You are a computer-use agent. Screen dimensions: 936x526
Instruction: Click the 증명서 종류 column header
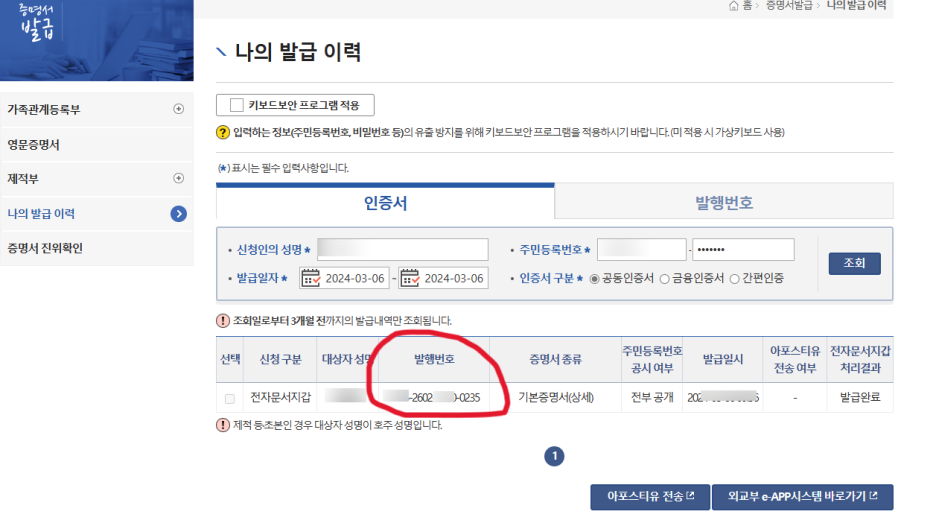[x=555, y=359]
